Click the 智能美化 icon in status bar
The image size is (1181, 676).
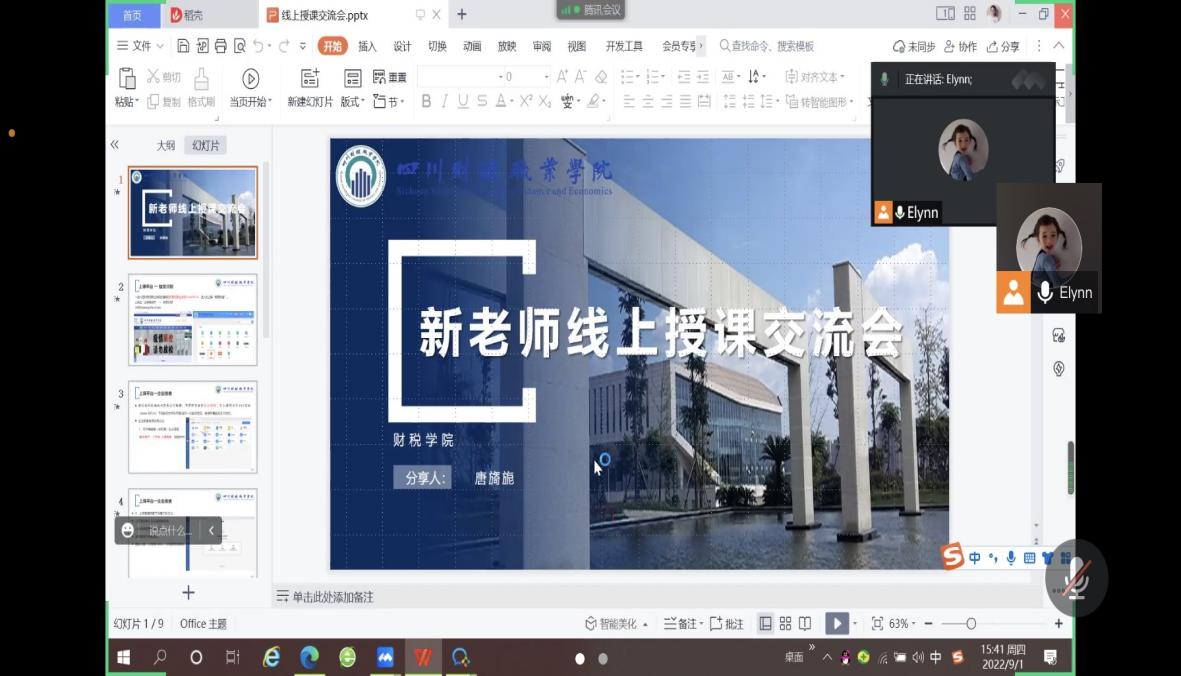pyautogui.click(x=592, y=624)
